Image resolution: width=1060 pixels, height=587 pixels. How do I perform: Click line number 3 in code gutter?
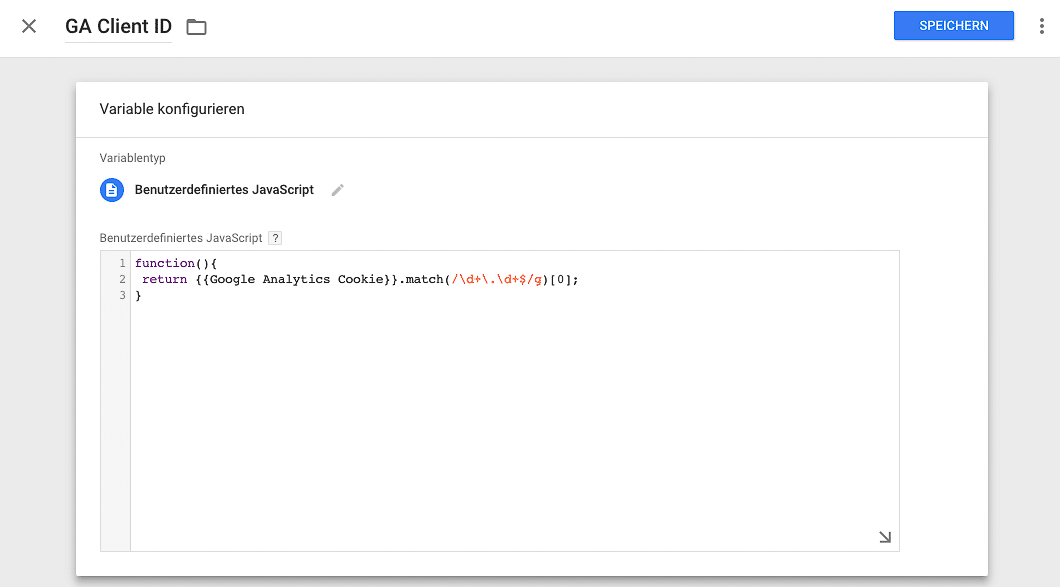tap(122, 296)
